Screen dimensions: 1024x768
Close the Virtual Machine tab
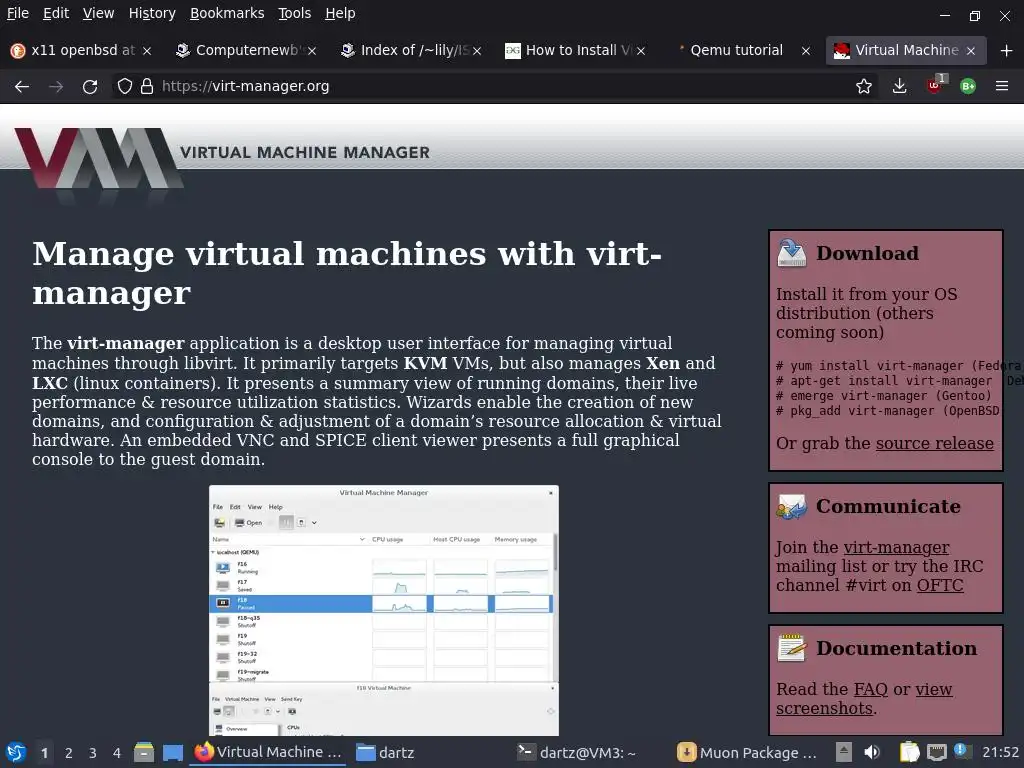tap(970, 51)
